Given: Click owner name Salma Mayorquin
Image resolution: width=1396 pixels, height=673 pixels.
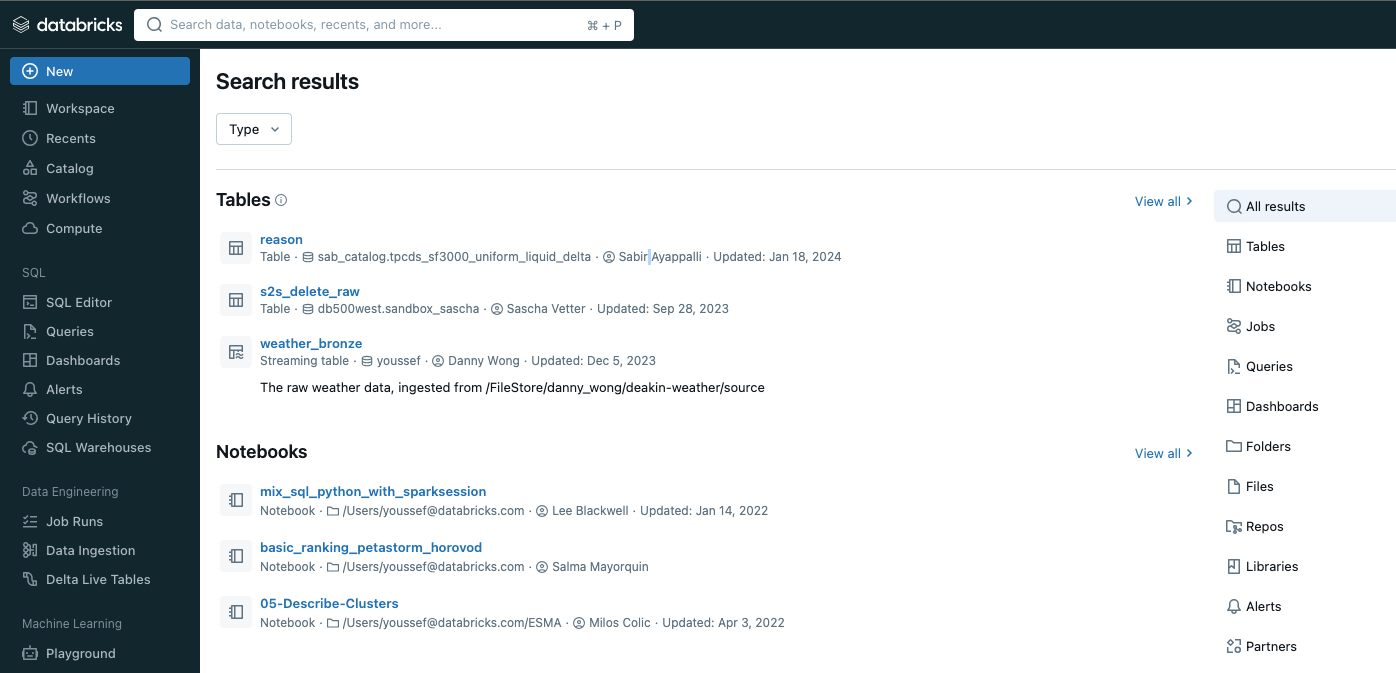Looking at the screenshot, I should [x=600, y=567].
